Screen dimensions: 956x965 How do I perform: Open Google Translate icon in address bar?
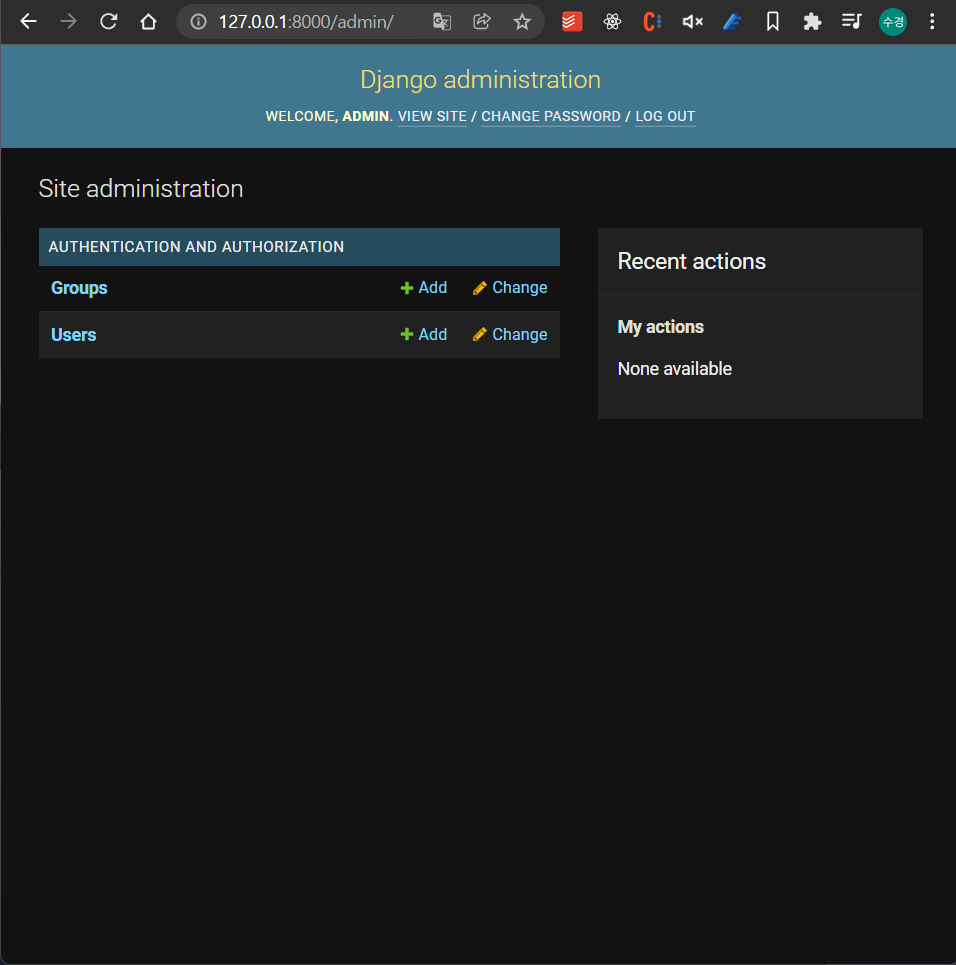[442, 22]
